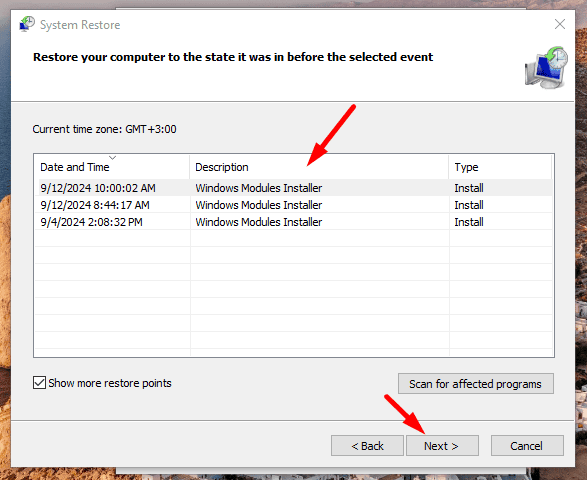Click the Type column header
The image size is (587, 480).
point(500,167)
